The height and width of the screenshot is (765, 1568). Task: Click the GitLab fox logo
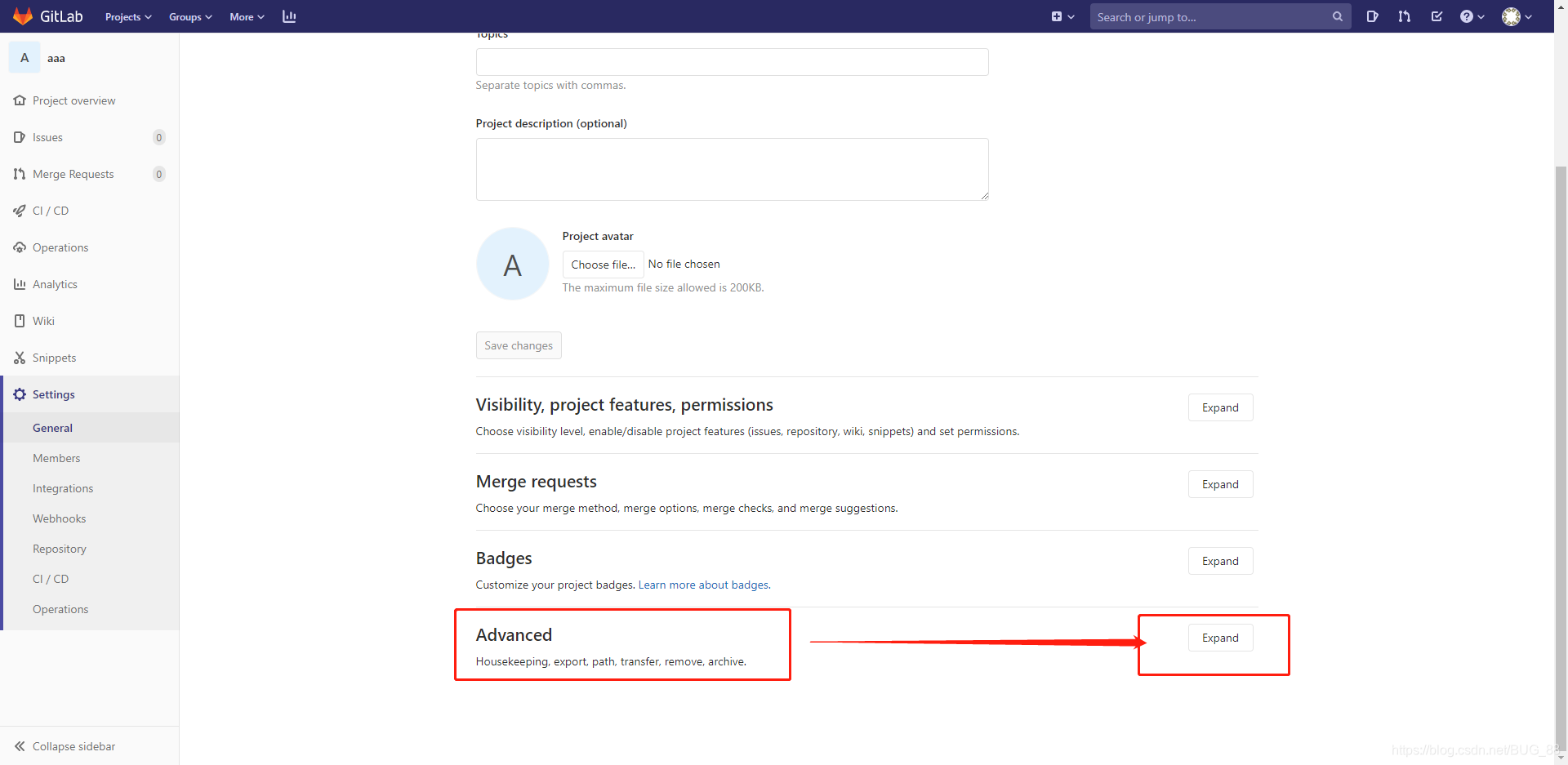pos(23,16)
